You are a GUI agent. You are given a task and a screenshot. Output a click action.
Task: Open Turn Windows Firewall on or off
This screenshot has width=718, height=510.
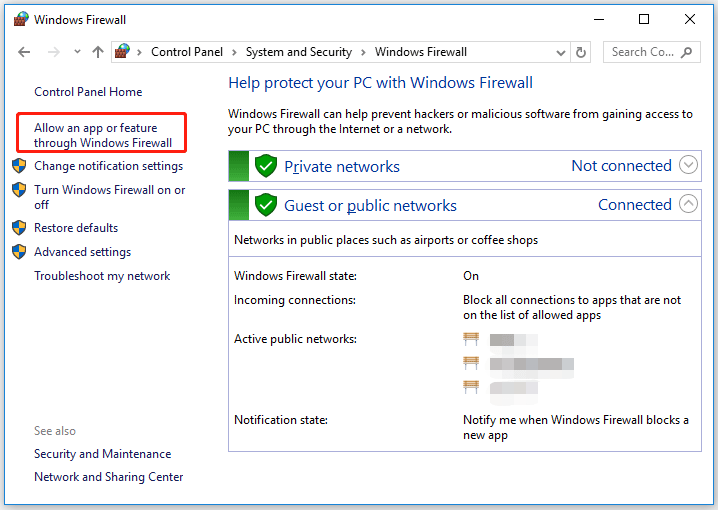(109, 197)
